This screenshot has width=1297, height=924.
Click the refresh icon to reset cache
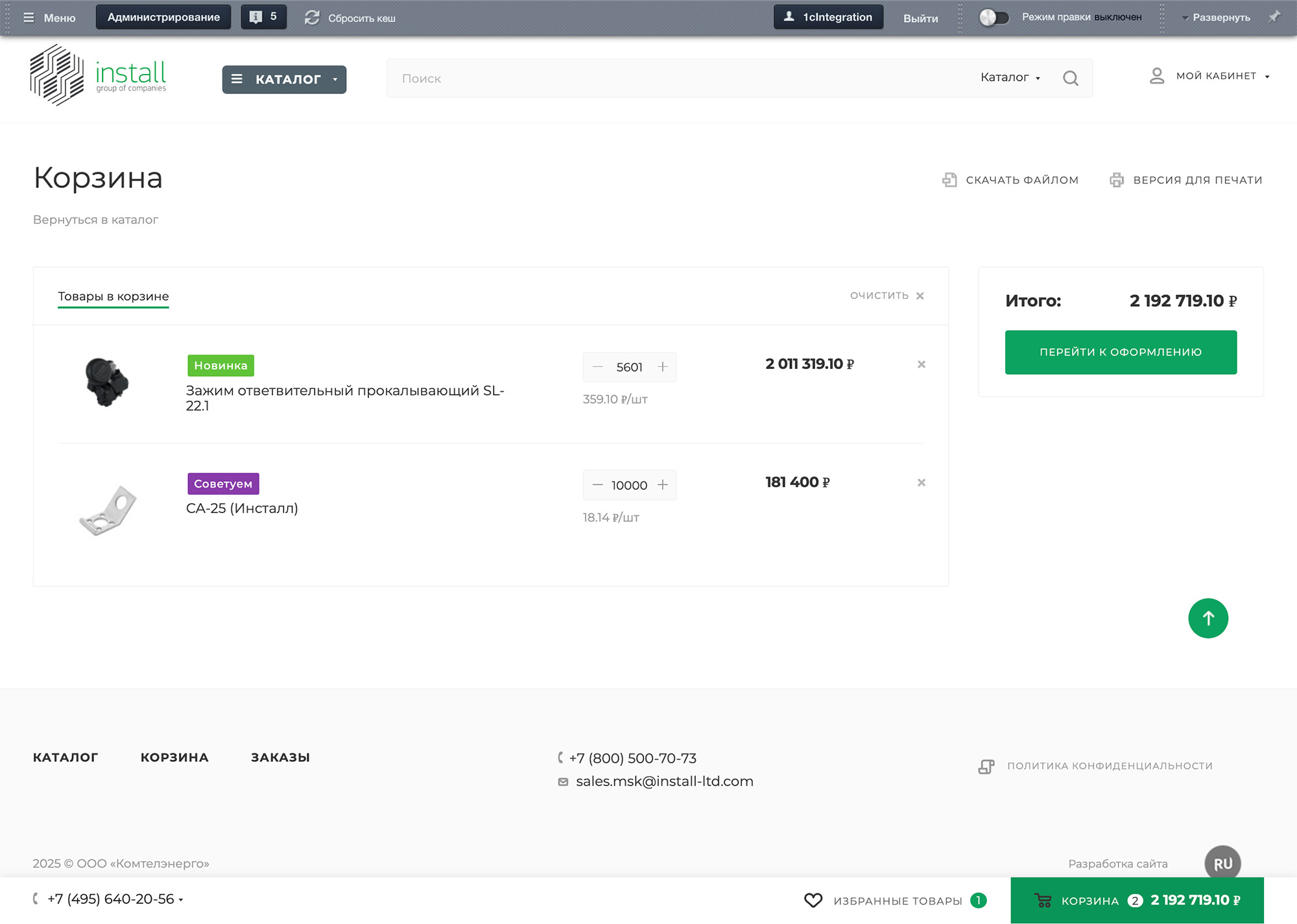313,18
